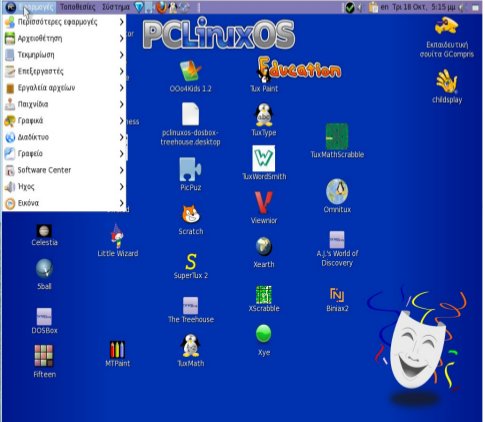Viewport: 485px width, 422px height.
Task: Launch the Viewnior image viewer icon
Action: tap(264, 202)
